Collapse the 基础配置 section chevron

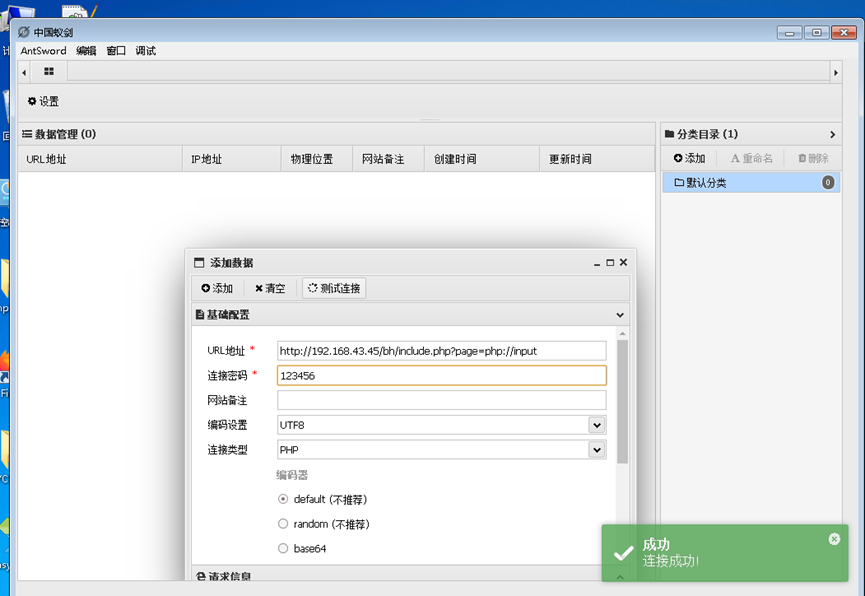coord(620,315)
